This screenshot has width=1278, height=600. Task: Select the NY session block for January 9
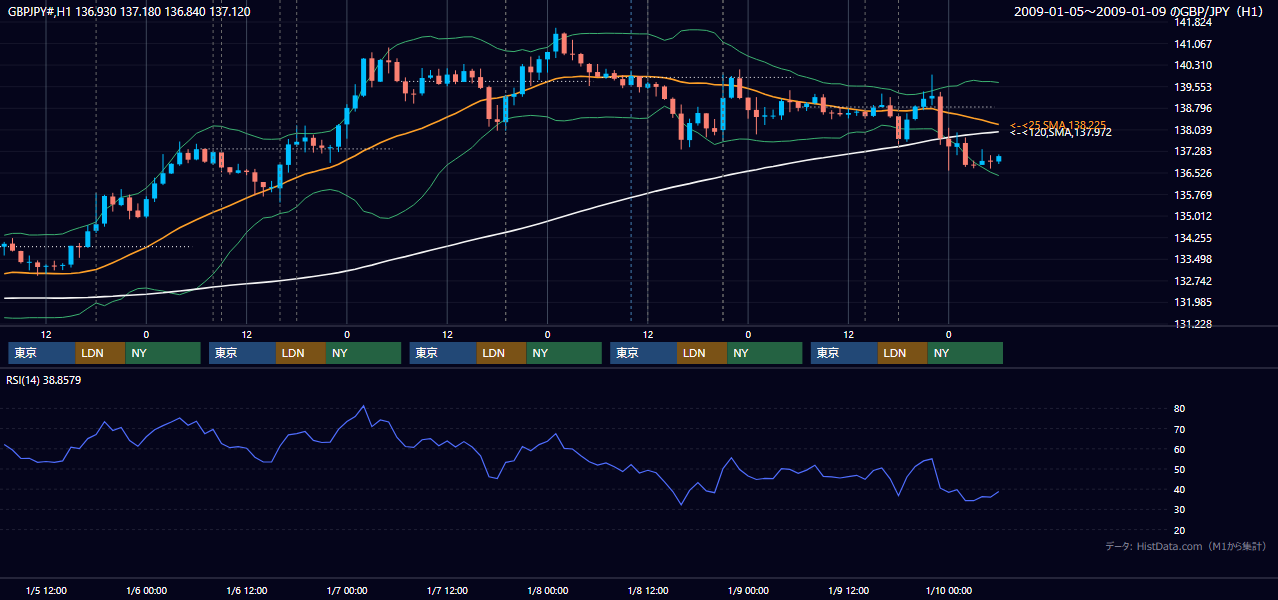click(x=965, y=353)
